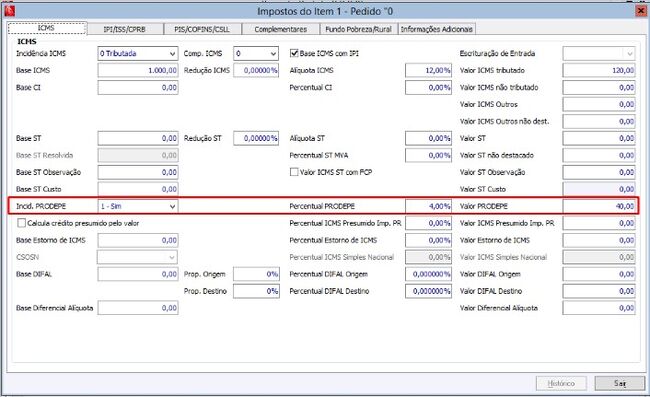Close the Impostos do Item window
Screen dimensions: 650x397
click(x=640, y=11)
